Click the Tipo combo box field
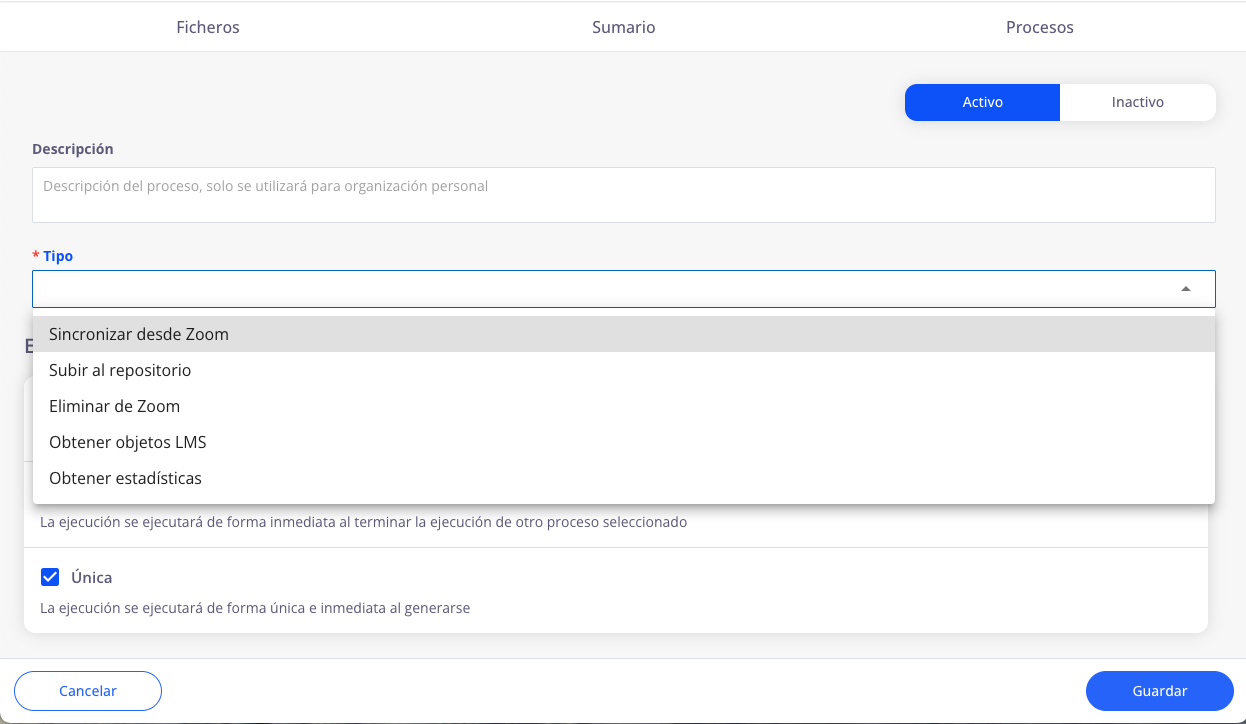 [x=624, y=289]
